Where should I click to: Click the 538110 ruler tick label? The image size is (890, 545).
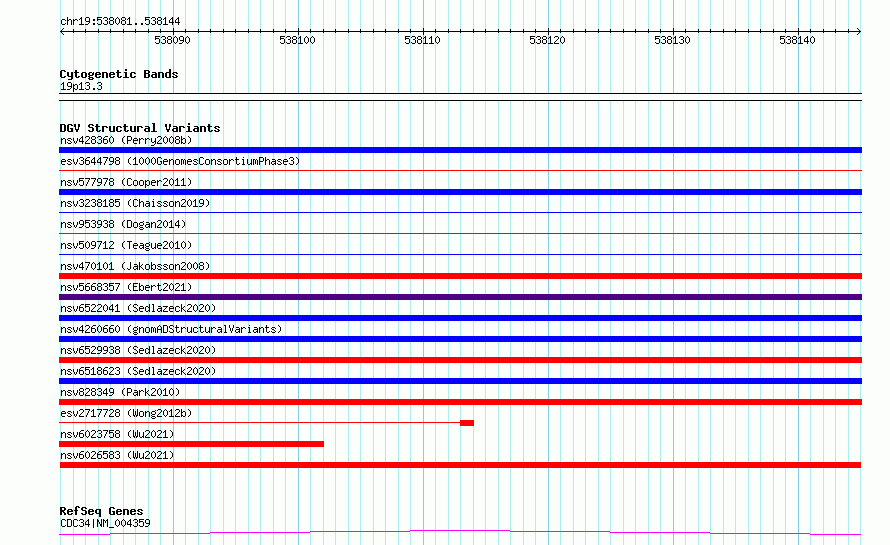tap(422, 40)
